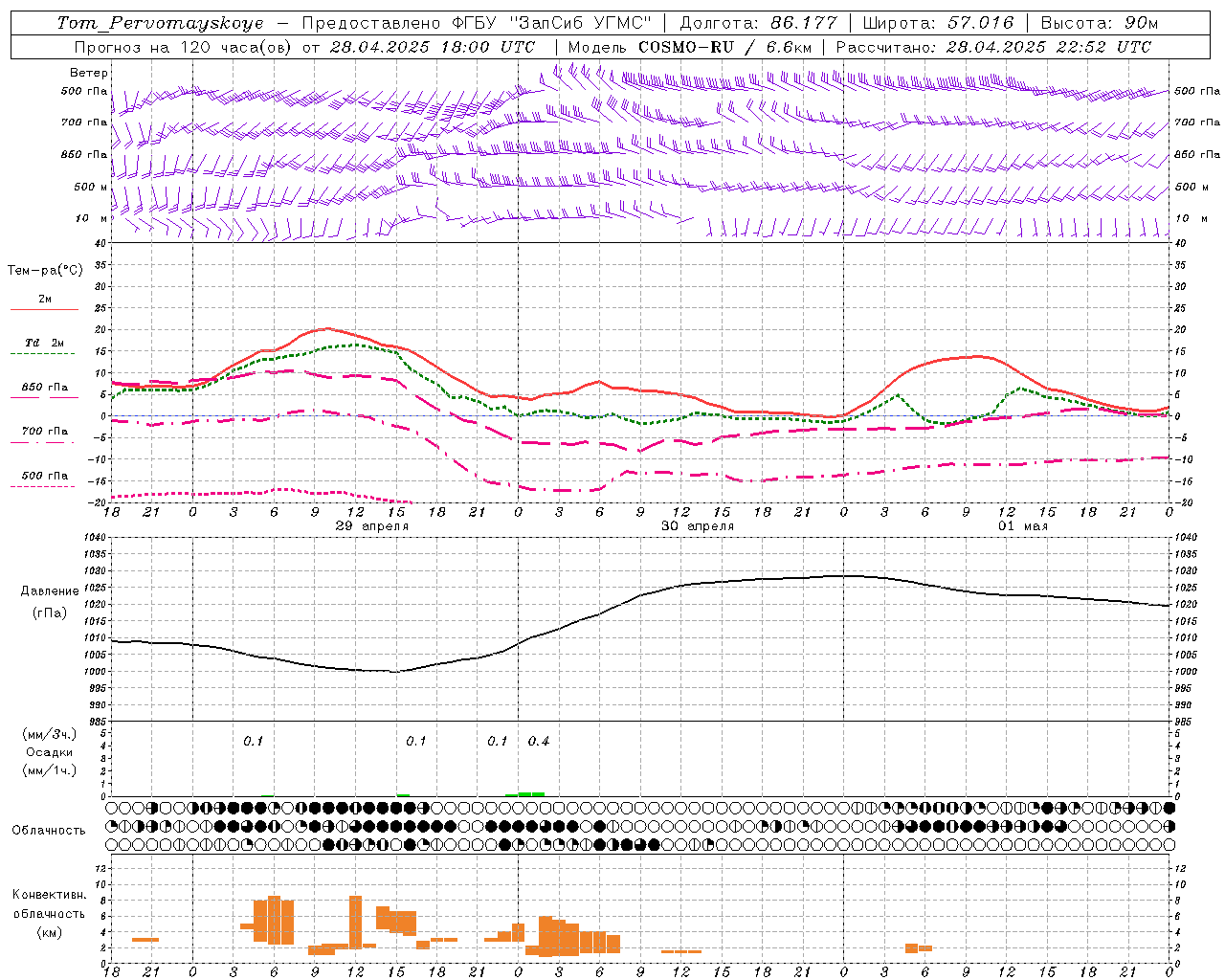Click the Давление pressure panel label
This screenshot has width=1225, height=980.
click(50, 591)
